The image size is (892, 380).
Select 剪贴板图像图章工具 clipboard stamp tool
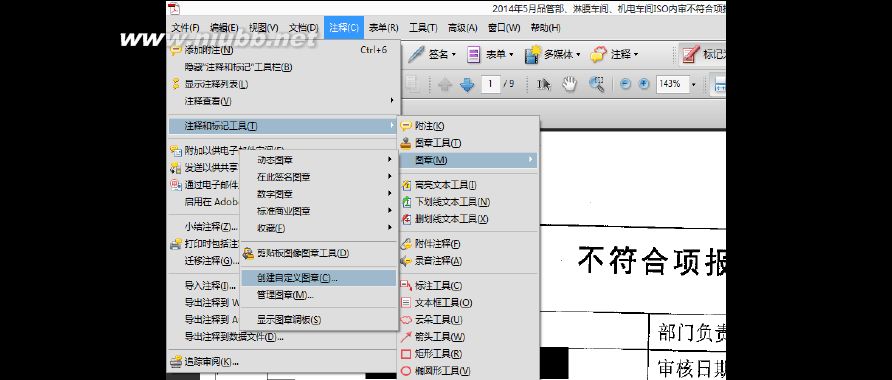click(319, 253)
